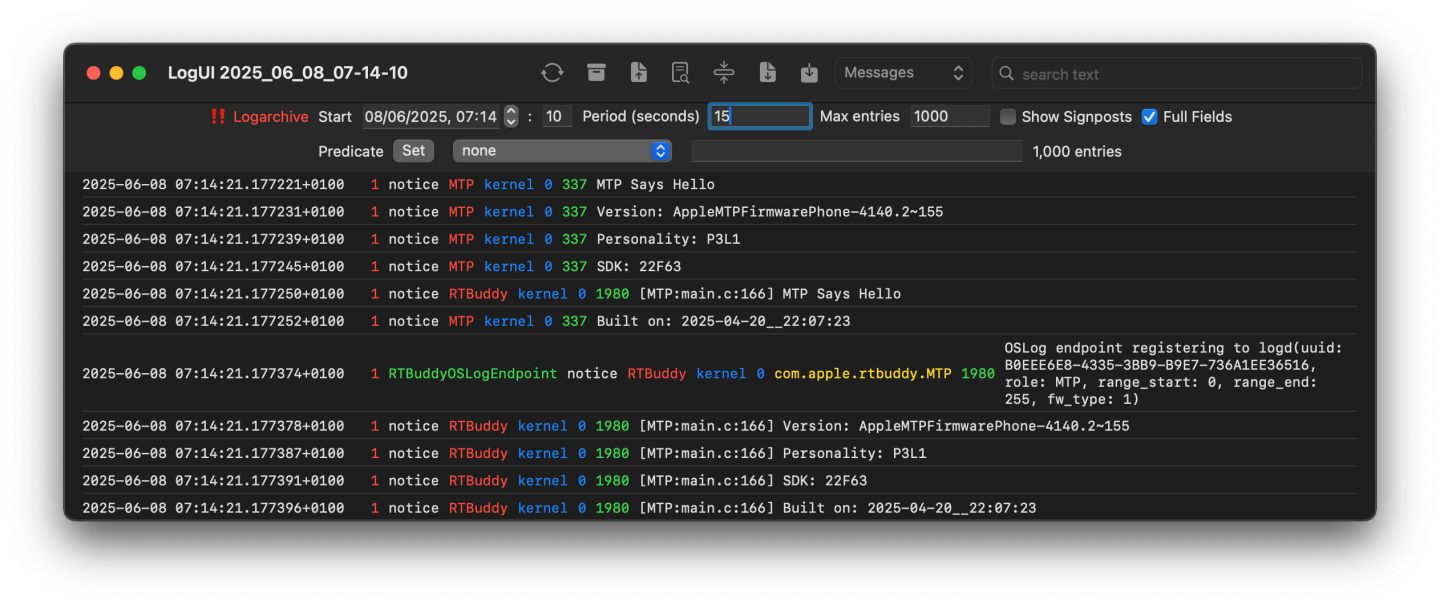Select RTBuddy row '[MTP:main.c:166] Built on'
This screenshot has height=605, width=1440.
click(x=718, y=508)
